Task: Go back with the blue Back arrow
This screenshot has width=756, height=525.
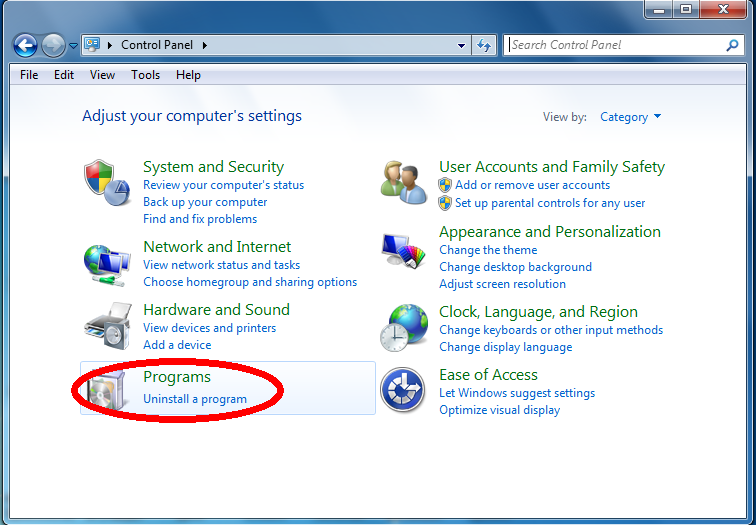Action: [25, 46]
